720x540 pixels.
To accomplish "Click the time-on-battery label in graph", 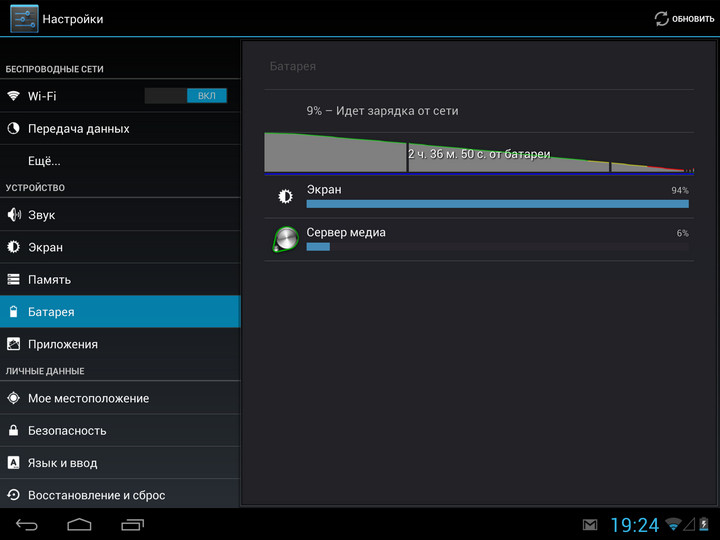I will coord(479,154).
